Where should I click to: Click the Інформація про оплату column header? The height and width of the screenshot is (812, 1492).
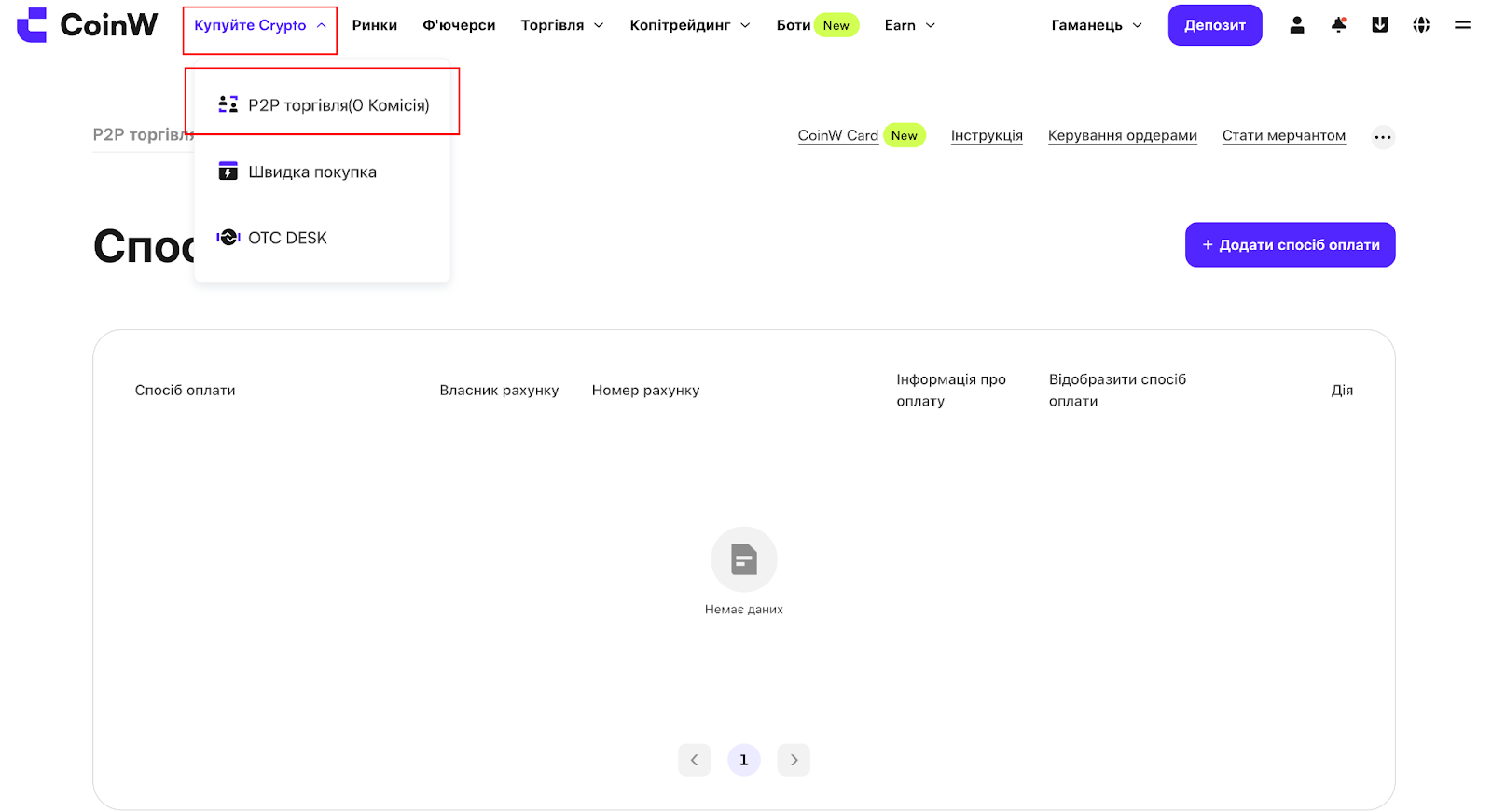click(951, 390)
